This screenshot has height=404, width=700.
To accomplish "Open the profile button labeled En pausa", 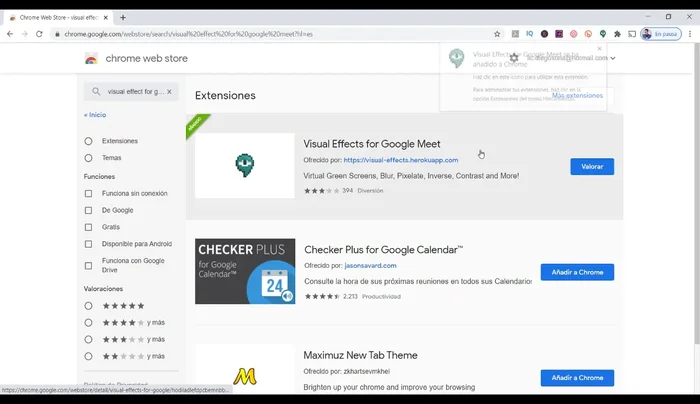I will [x=661, y=34].
